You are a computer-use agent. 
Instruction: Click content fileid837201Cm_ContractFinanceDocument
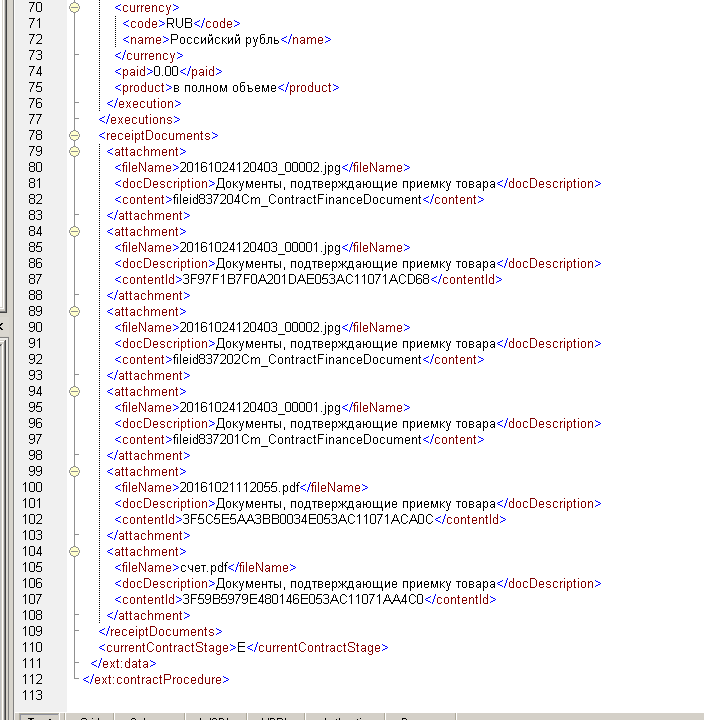tap(297, 439)
